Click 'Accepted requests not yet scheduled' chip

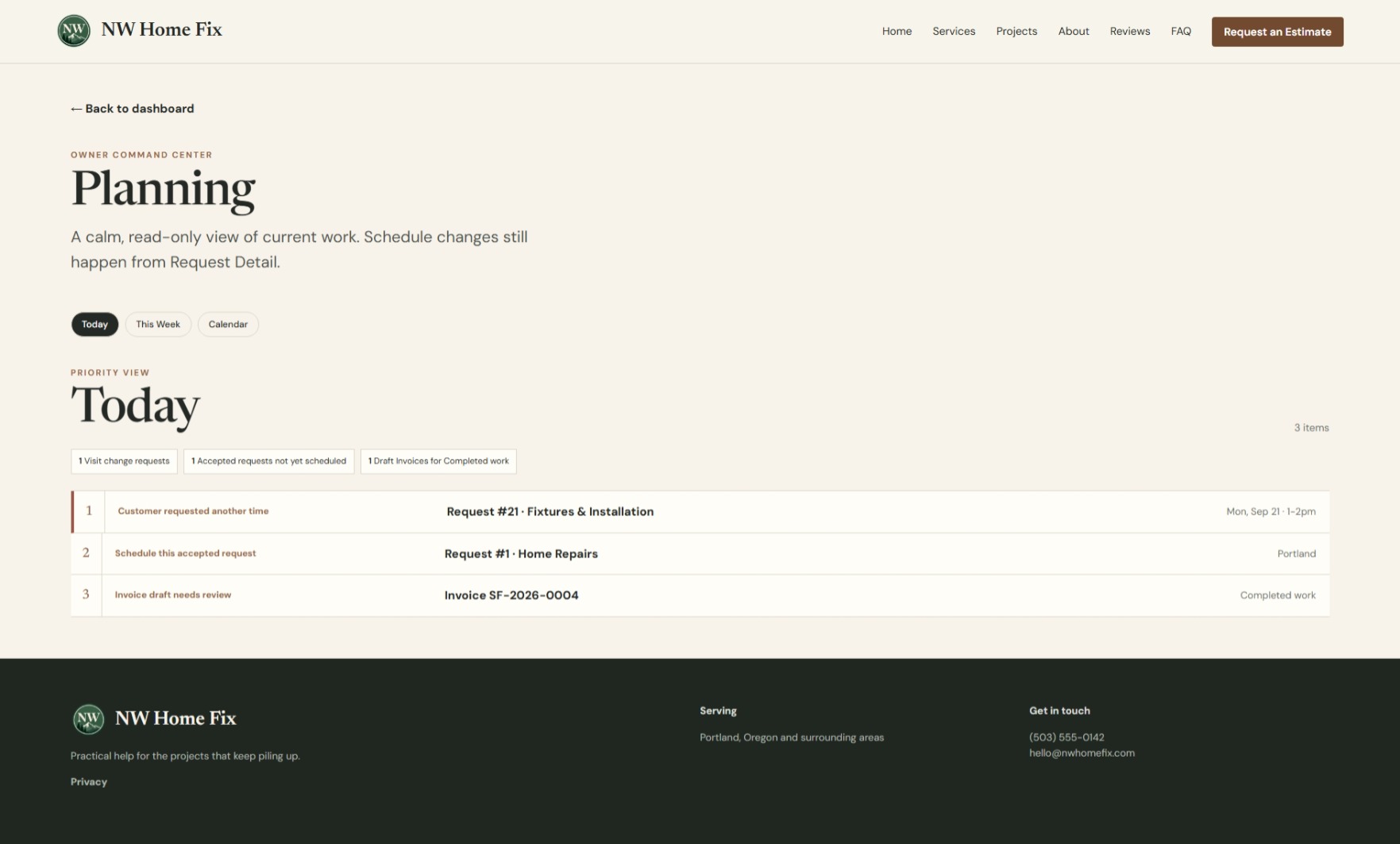tap(268, 461)
